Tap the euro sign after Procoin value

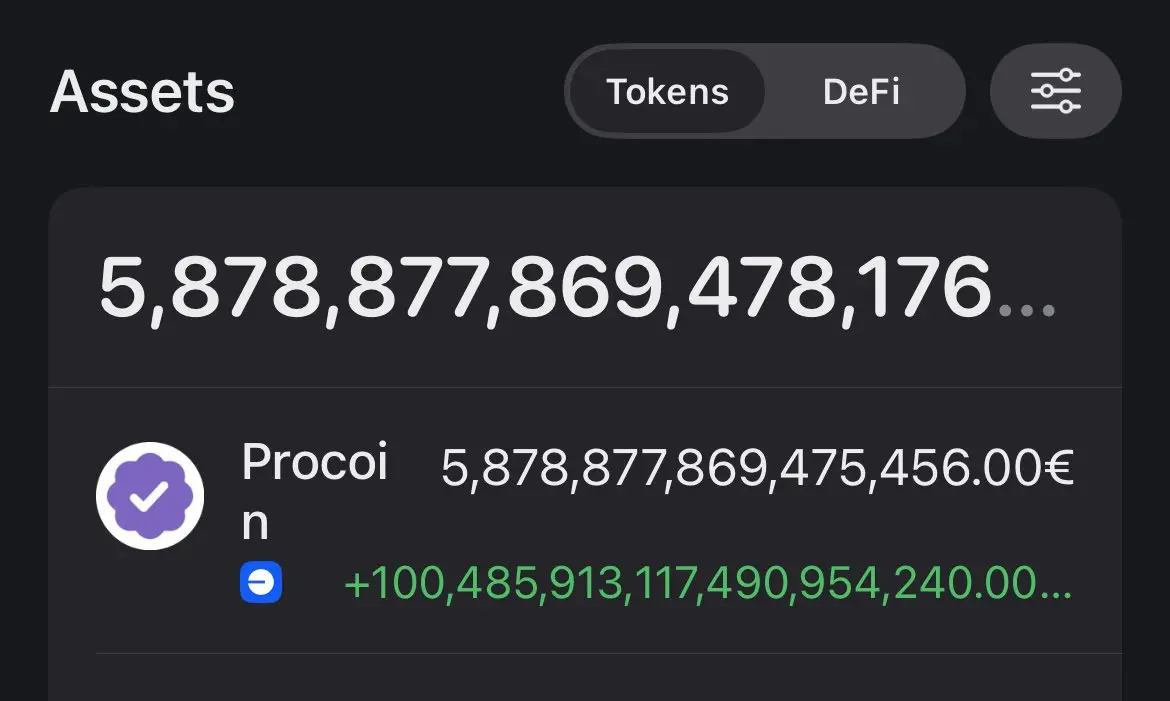pyautogui.click(x=1057, y=468)
